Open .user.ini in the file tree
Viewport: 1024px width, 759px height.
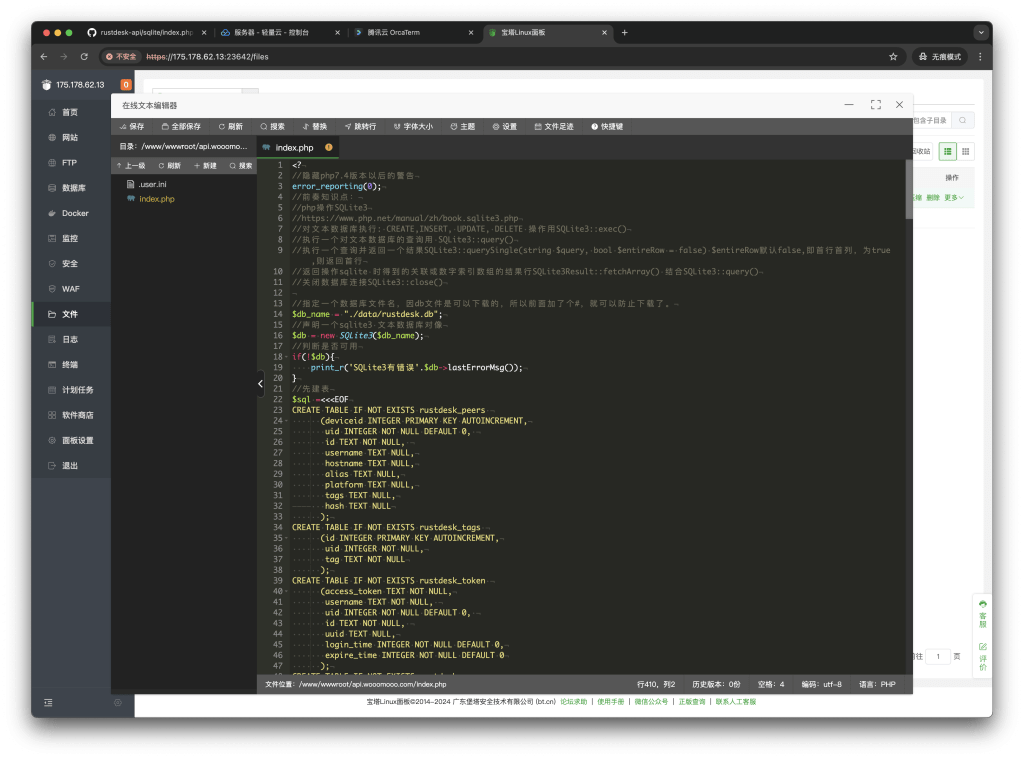[x=152, y=184]
